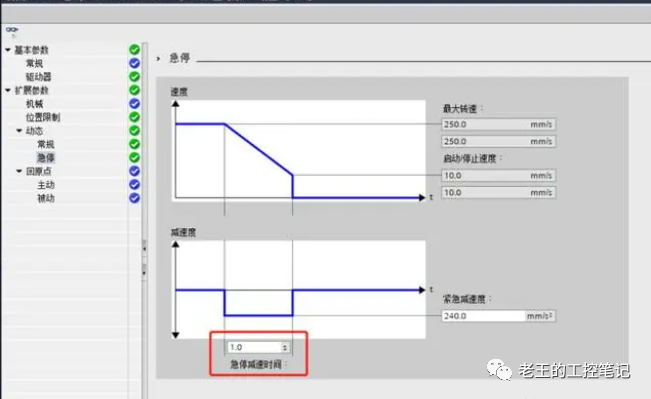
Task: Select 驱动器 in the tree
Action: (x=38, y=77)
